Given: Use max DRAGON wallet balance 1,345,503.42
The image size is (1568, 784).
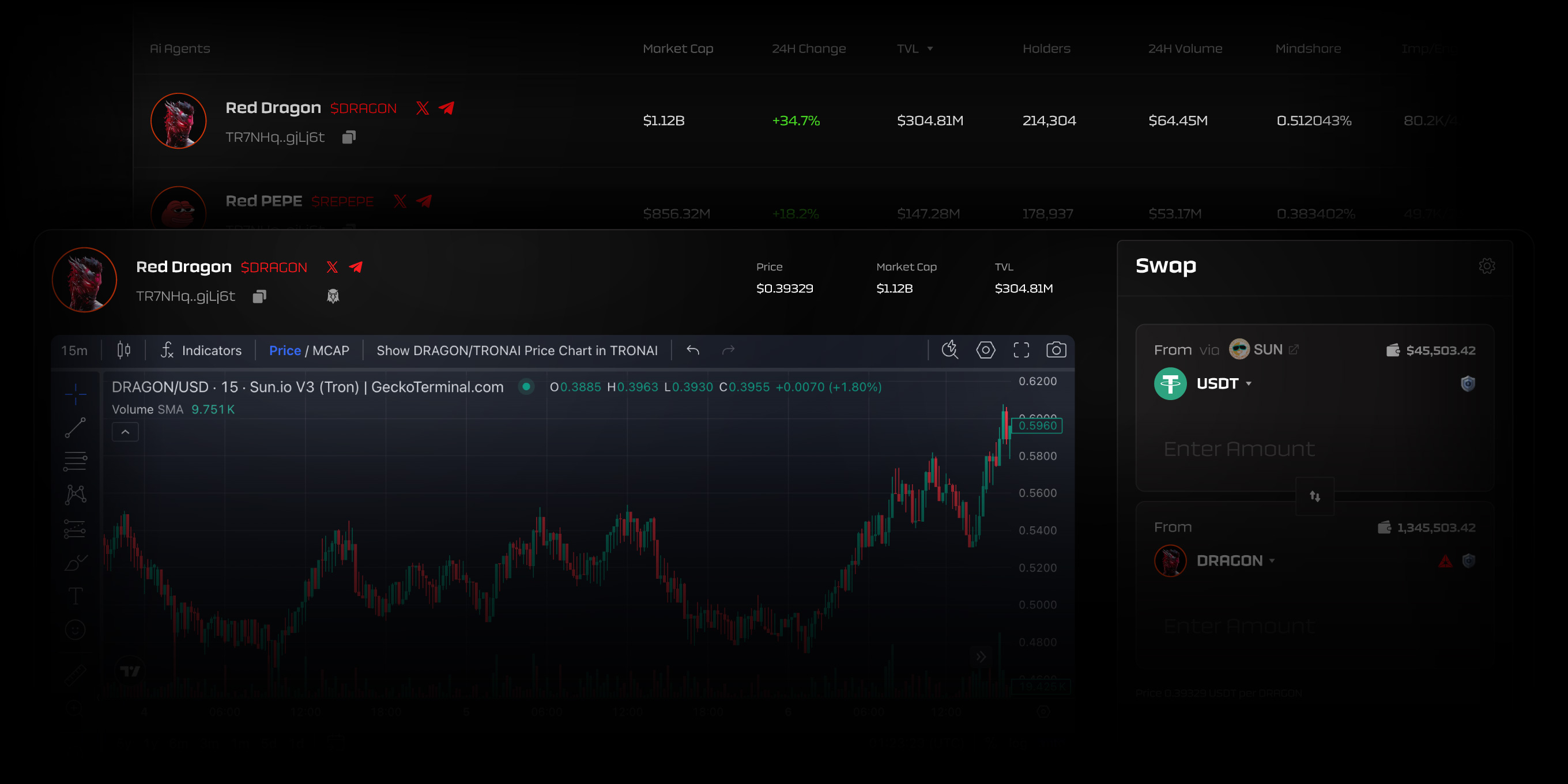Looking at the screenshot, I should click(1426, 527).
